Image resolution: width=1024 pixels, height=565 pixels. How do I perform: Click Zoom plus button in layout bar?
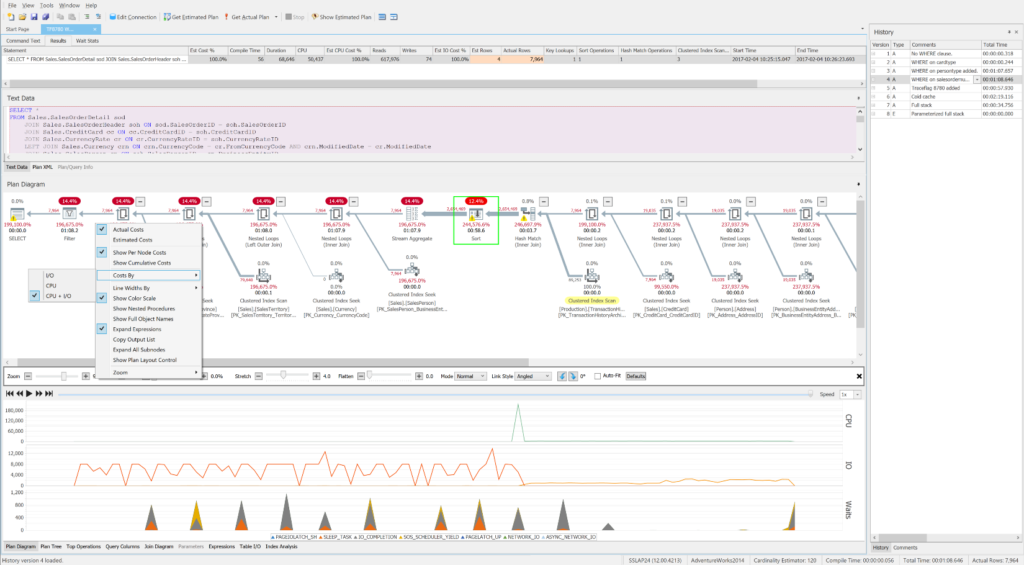[x=86, y=376]
